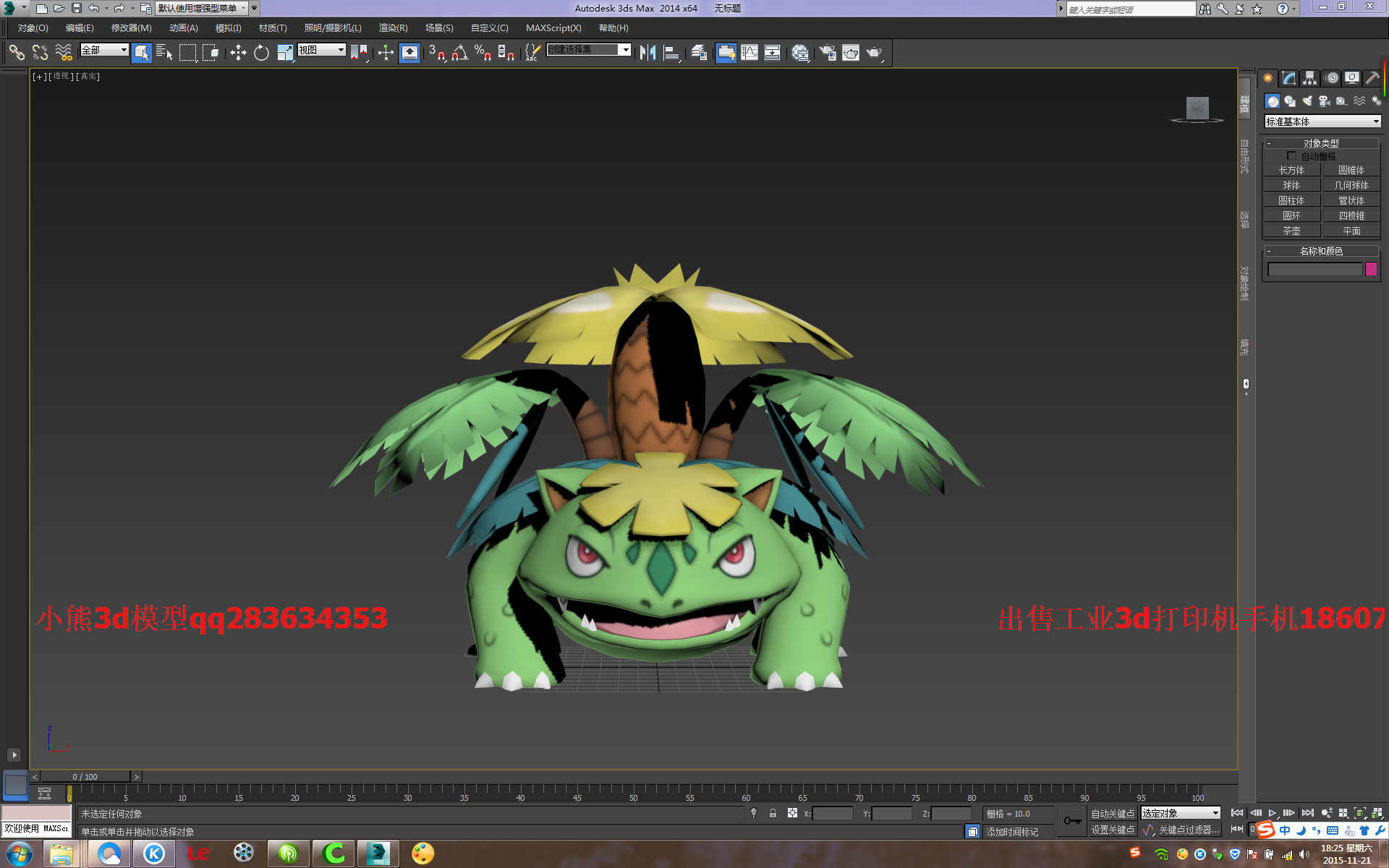Open the Select by Name tool
Image resolution: width=1389 pixels, height=868 pixels.
(x=164, y=52)
